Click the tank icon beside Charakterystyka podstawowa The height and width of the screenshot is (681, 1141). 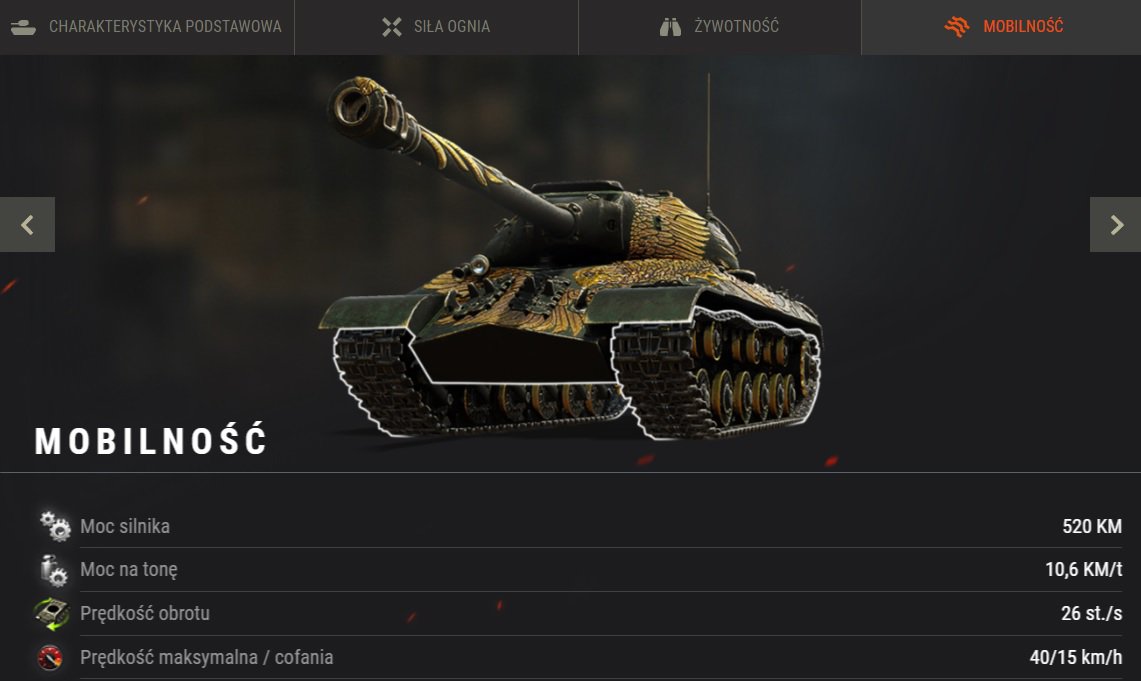coord(23,27)
